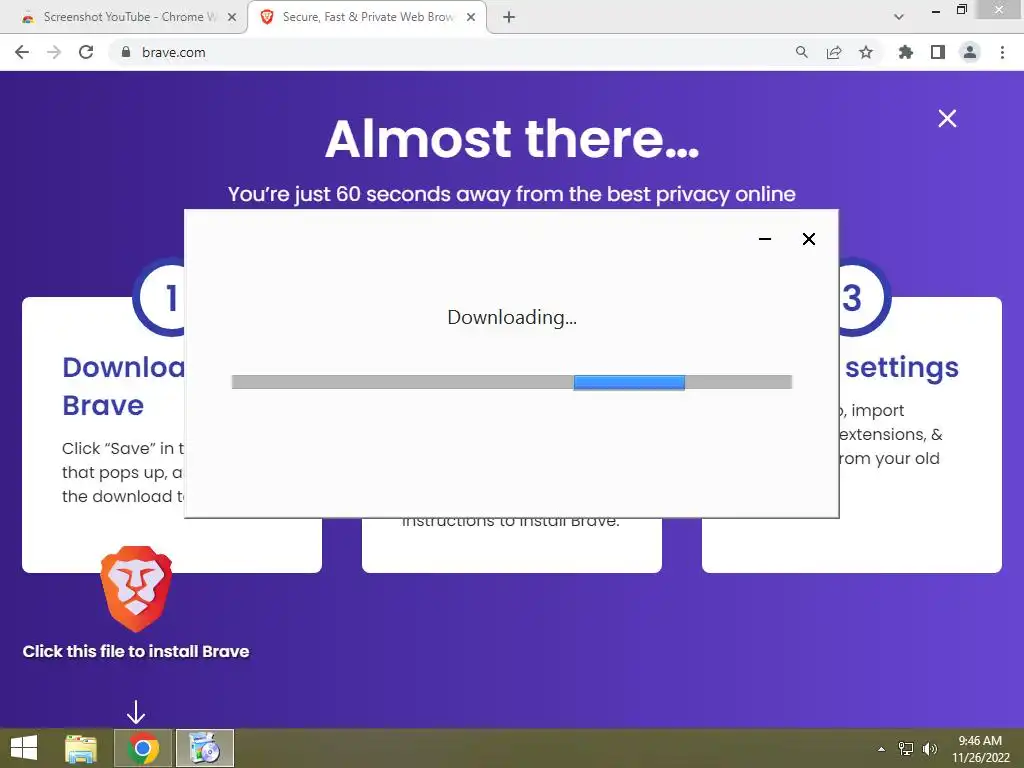Click the Brave lion logo
The image size is (1024, 768).
(136, 589)
